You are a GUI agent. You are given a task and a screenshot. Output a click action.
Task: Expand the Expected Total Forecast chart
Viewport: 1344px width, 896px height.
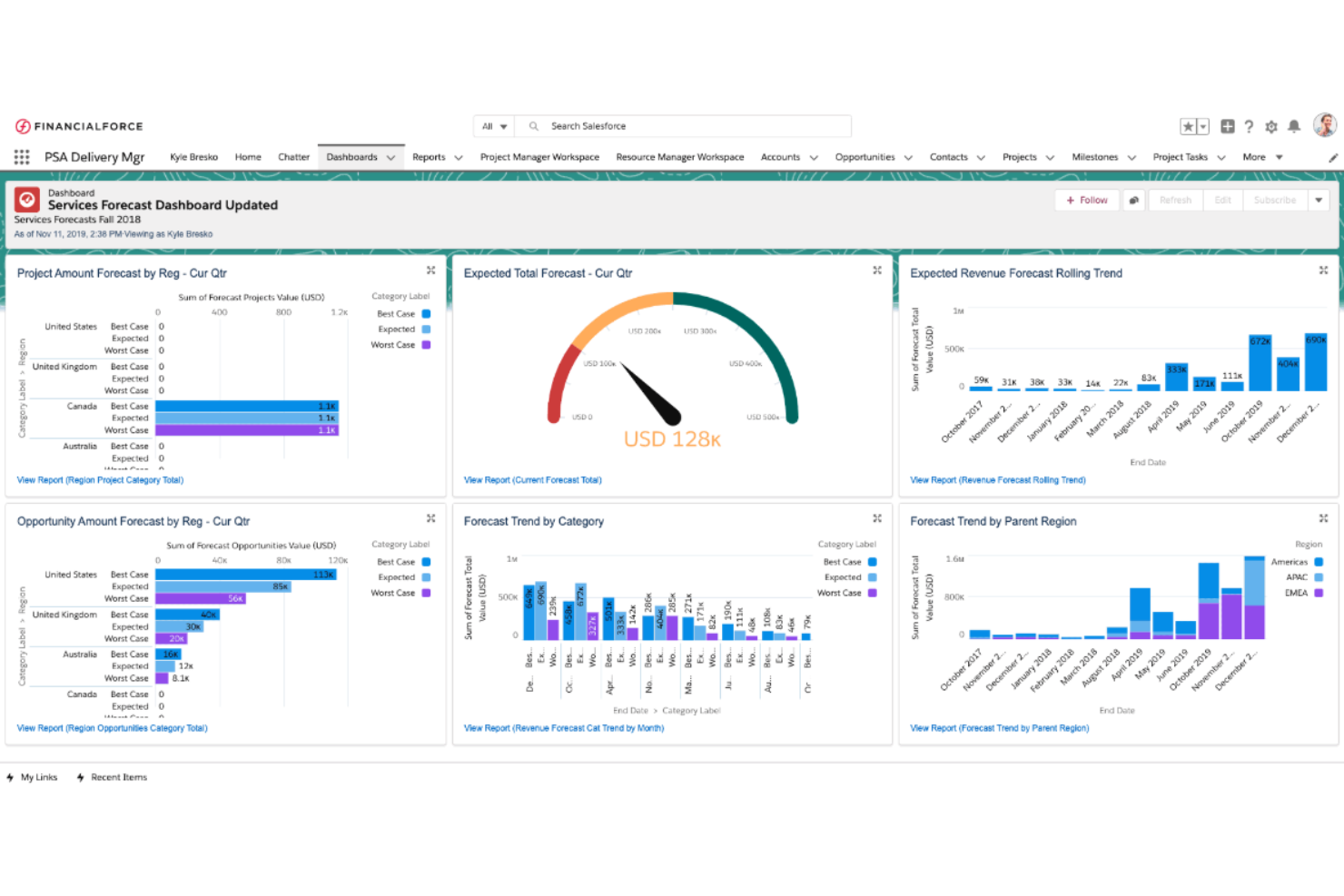click(876, 269)
